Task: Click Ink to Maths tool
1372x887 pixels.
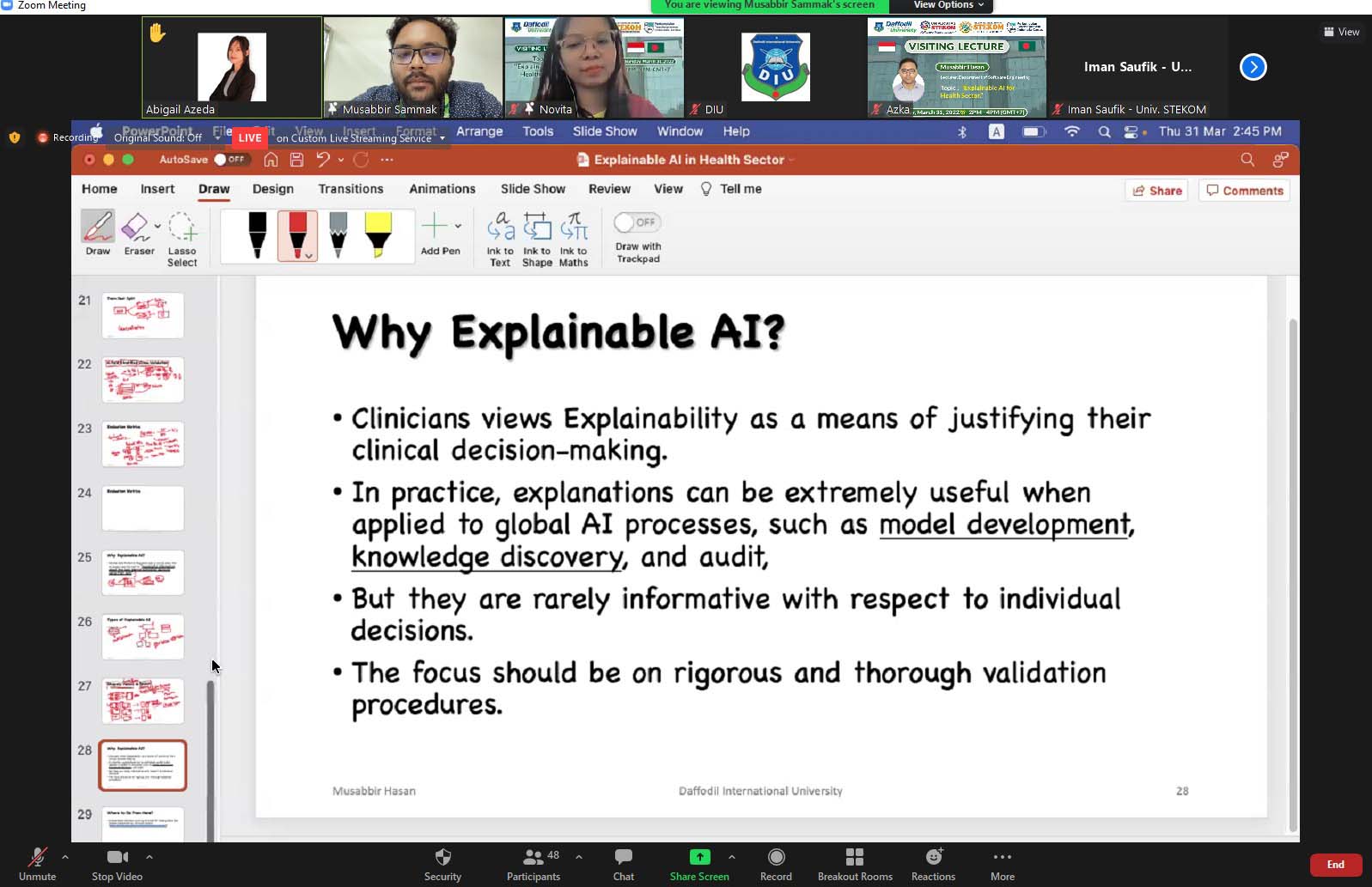Action: tap(573, 240)
